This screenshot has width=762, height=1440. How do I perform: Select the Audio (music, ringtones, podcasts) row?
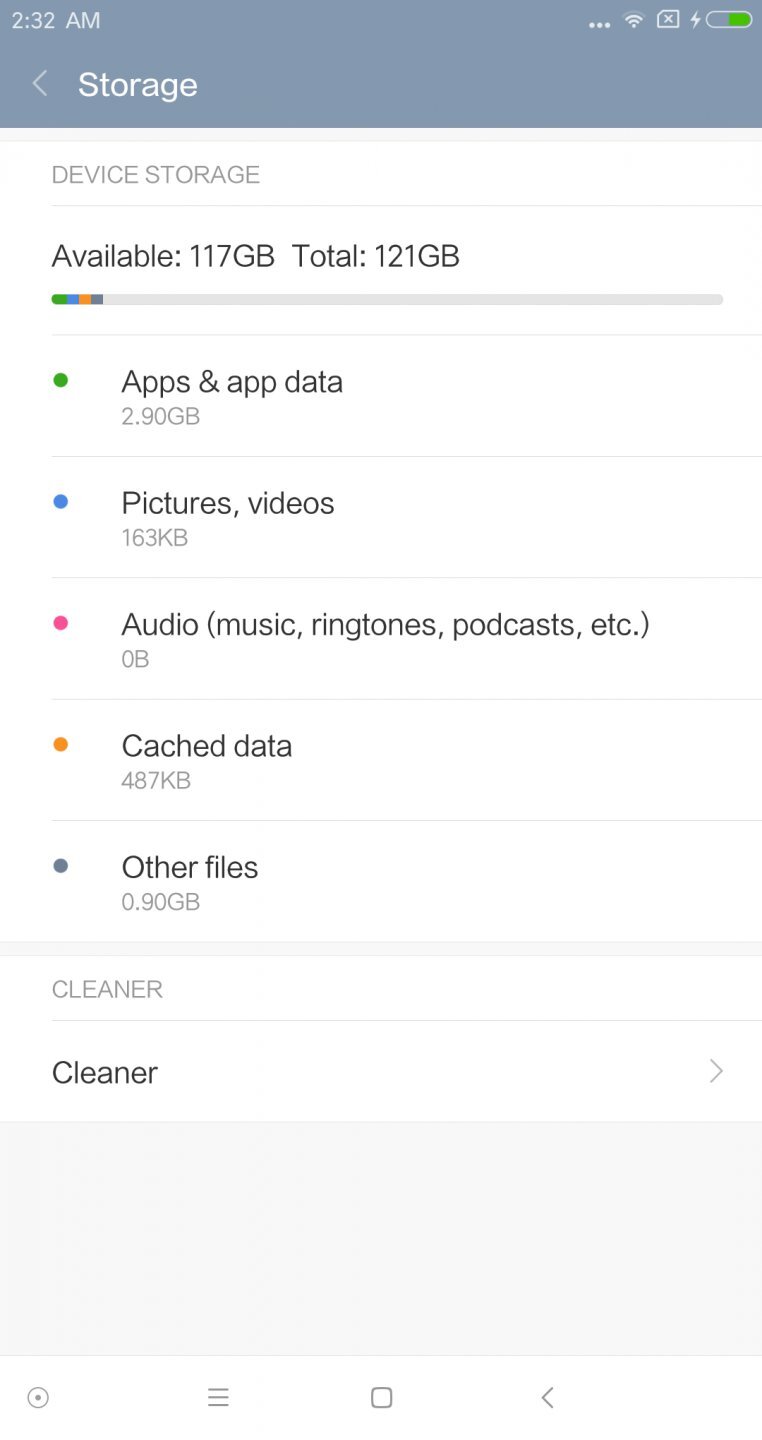[x=385, y=638]
